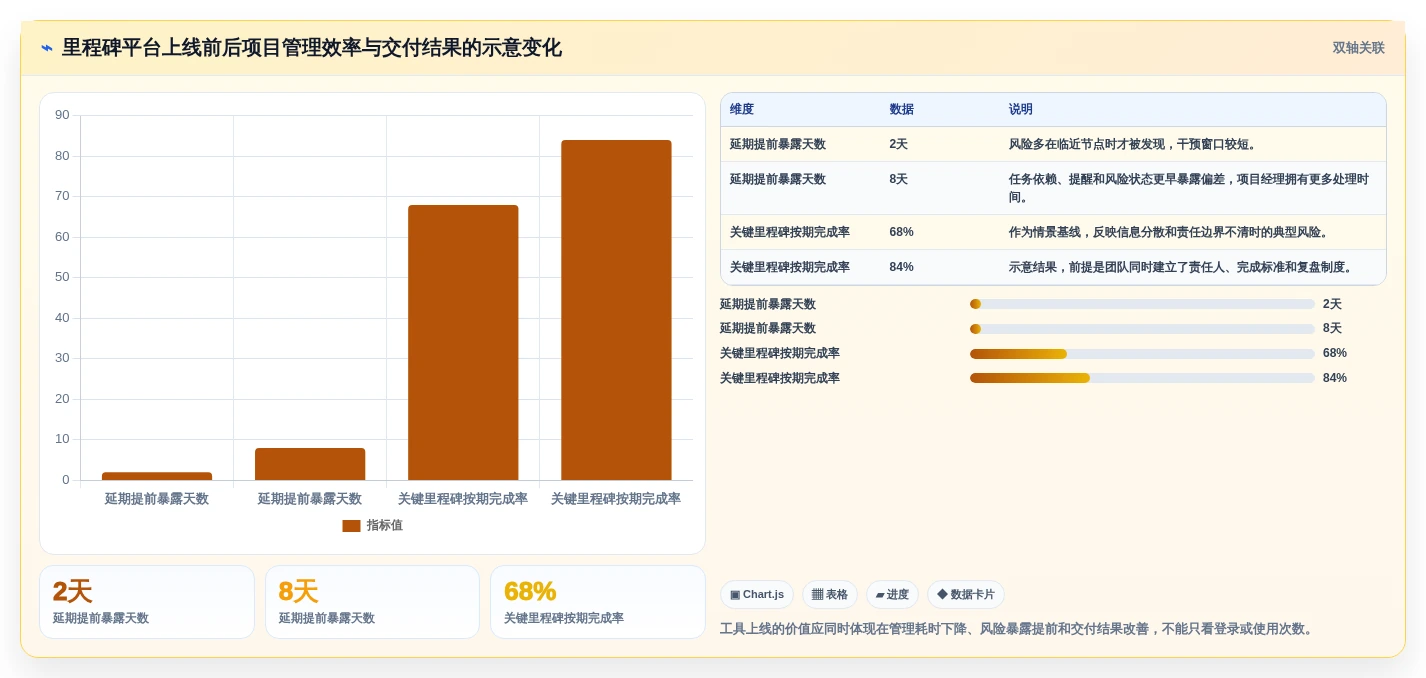Click the Chart.js chip icon
This screenshot has height=678, width=1426.
[735, 595]
